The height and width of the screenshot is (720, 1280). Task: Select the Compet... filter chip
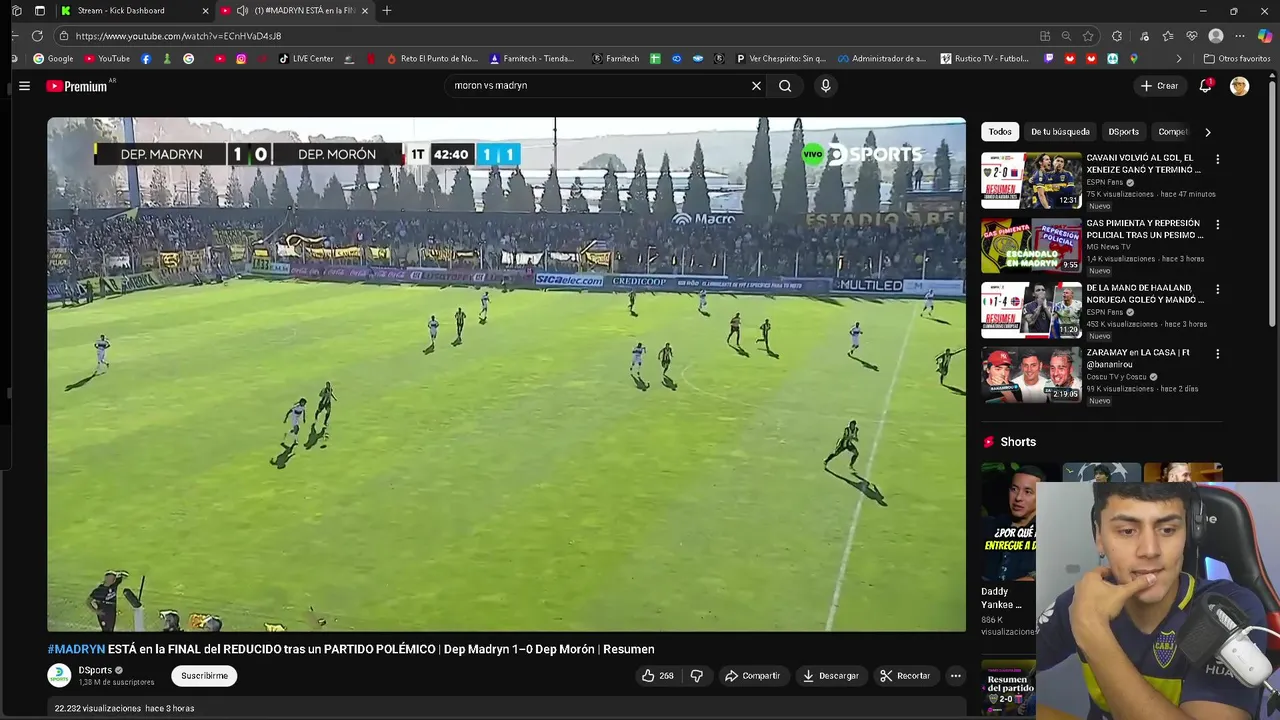click(x=1172, y=132)
